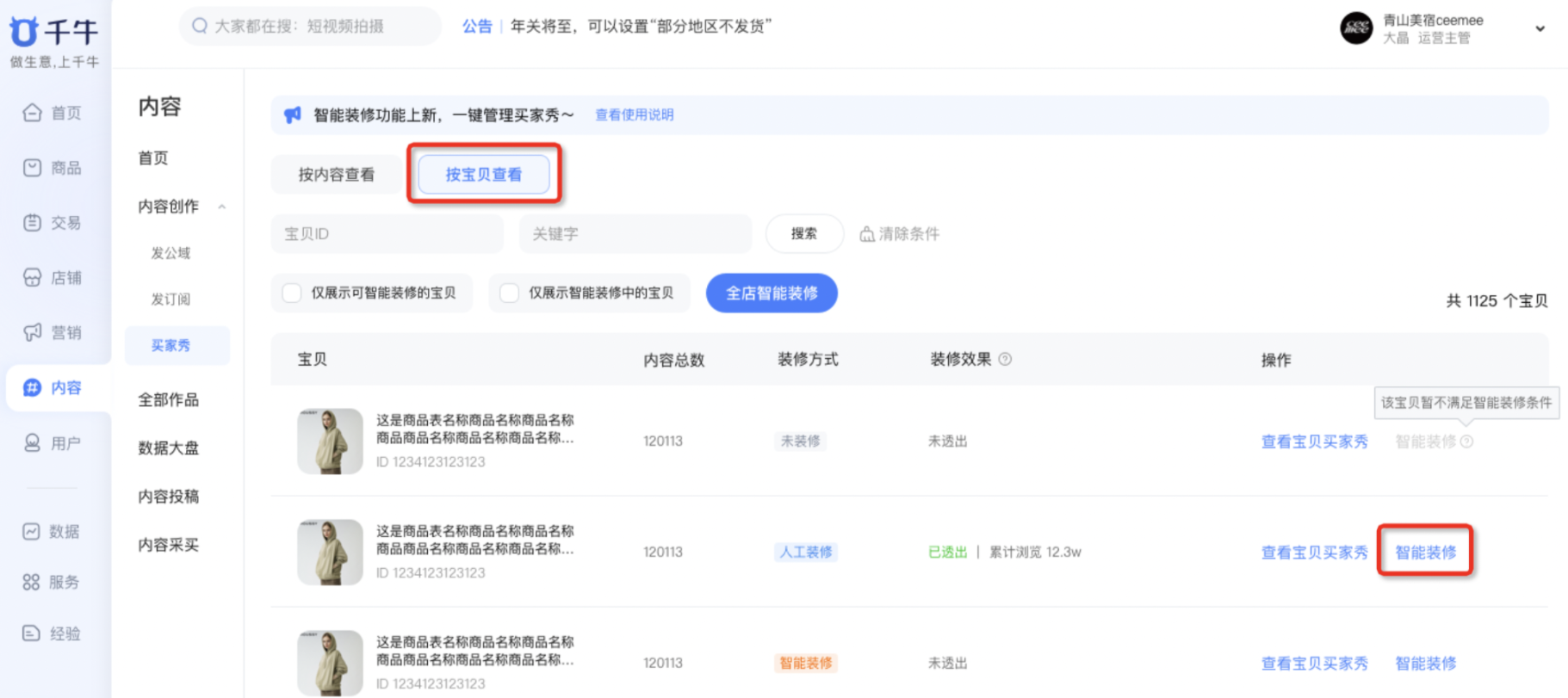This screenshot has width=1568, height=698.
Task: Click 累计浏览 12.3w text
Action: click(1035, 553)
